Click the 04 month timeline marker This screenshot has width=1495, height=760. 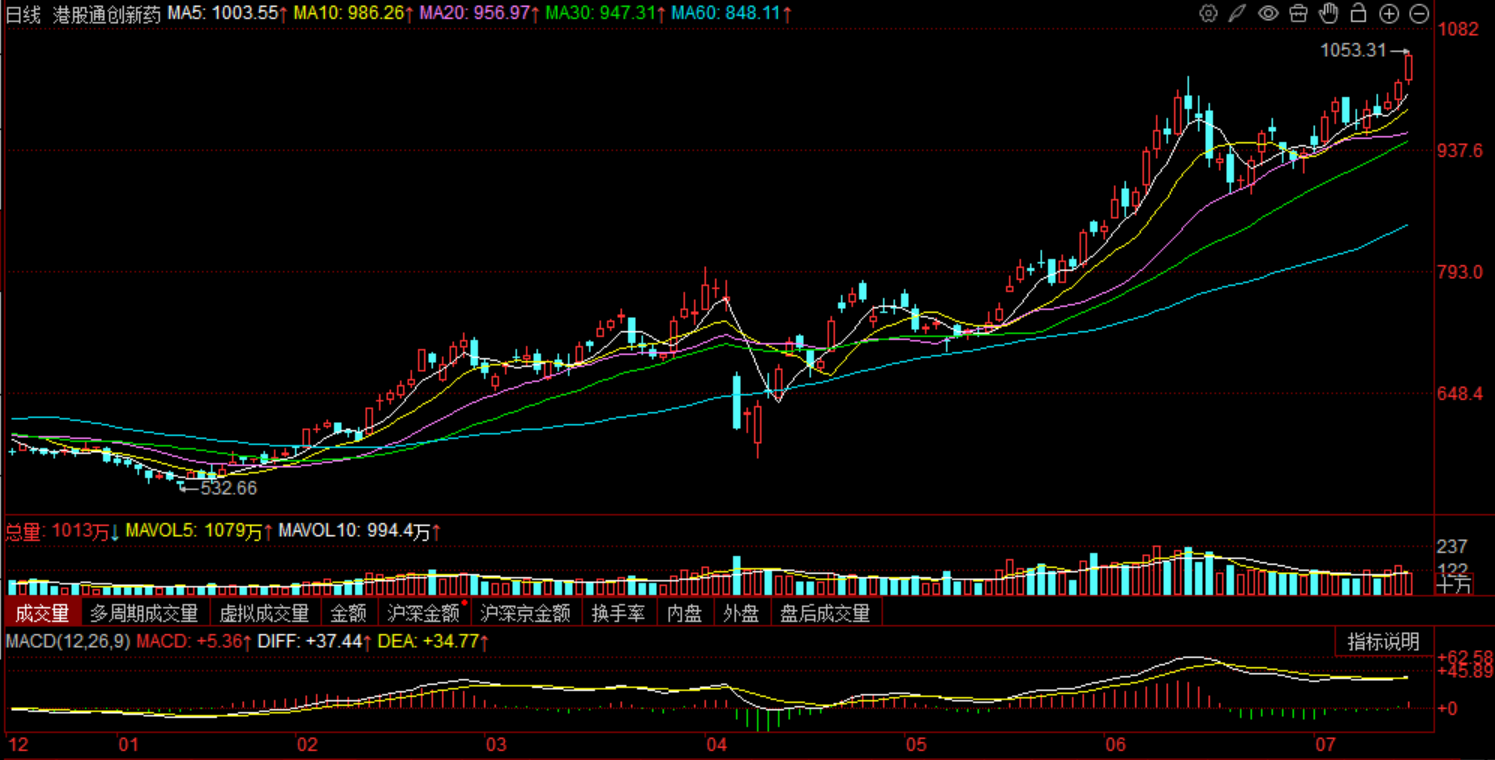pyautogui.click(x=715, y=745)
